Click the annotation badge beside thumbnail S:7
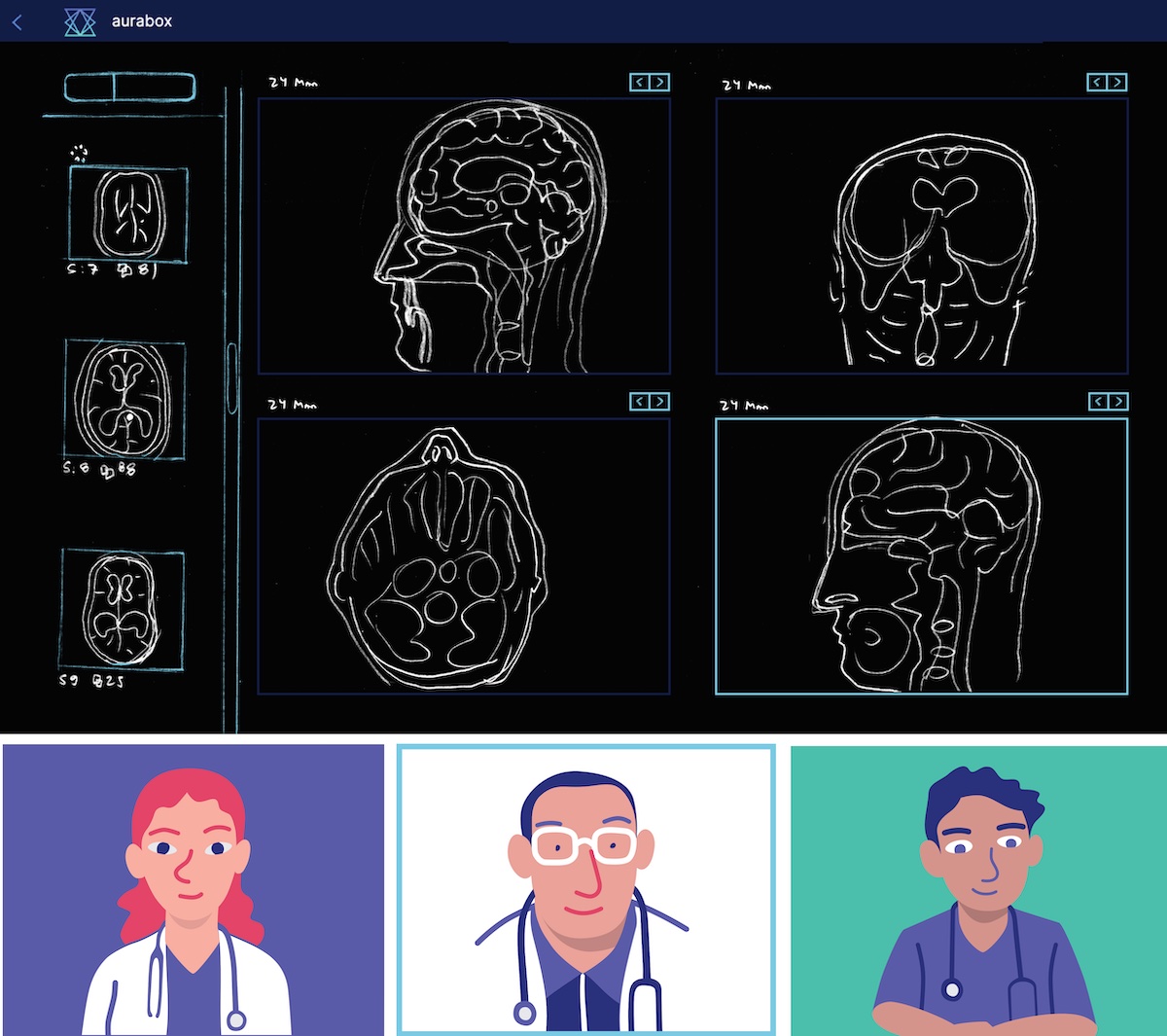This screenshot has width=1167, height=1036. pos(124,269)
